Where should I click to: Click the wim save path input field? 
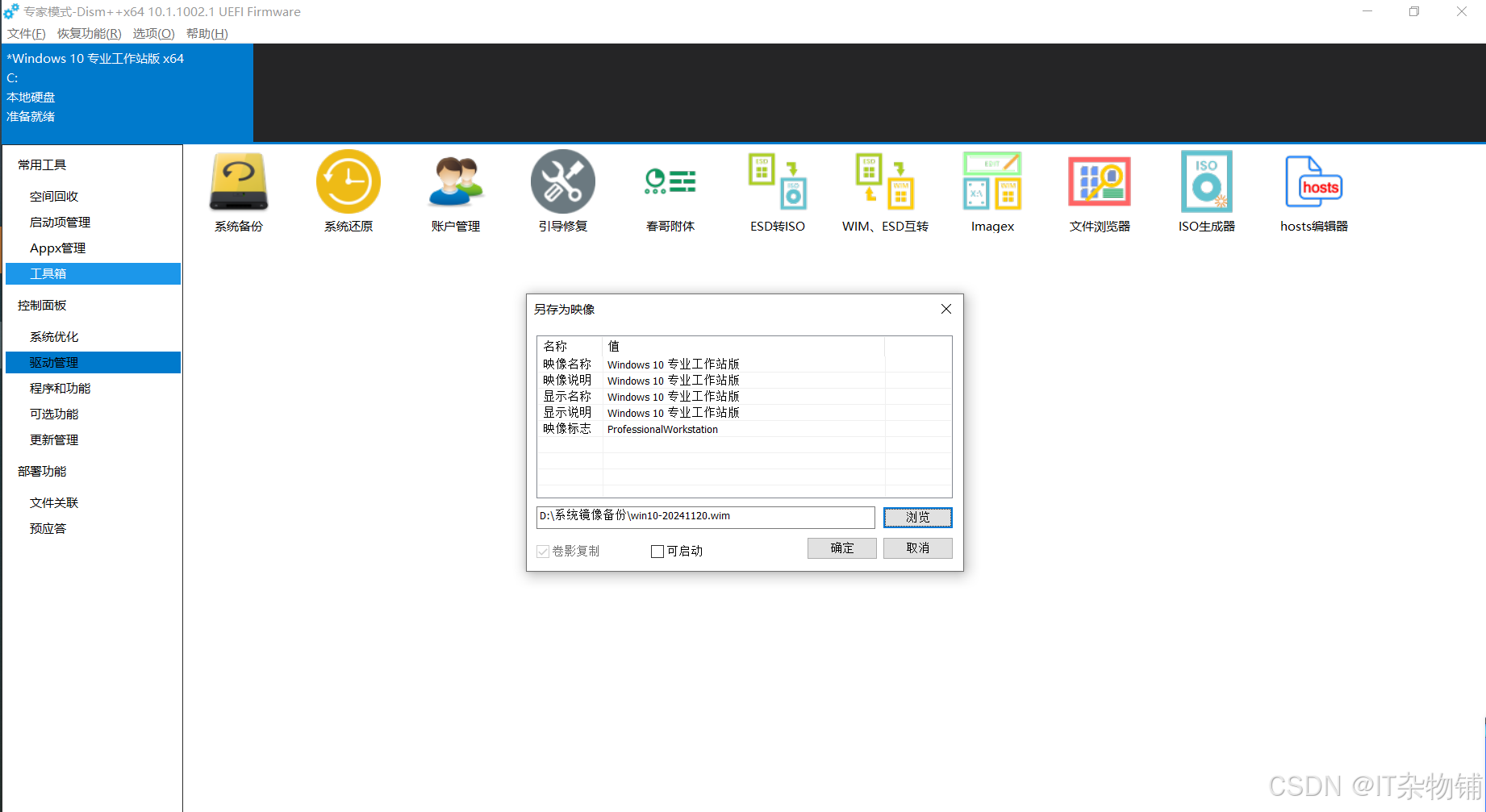(x=705, y=517)
